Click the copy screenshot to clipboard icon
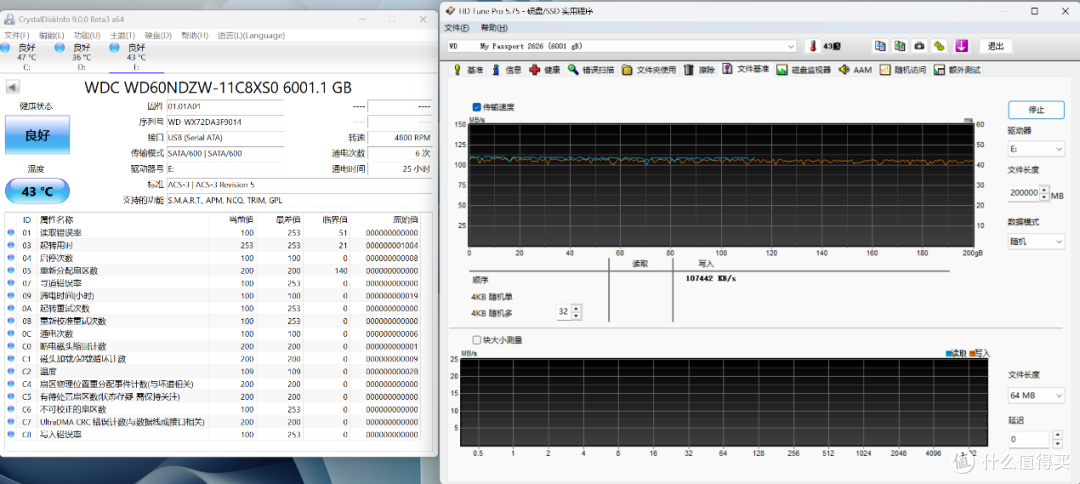 (900, 46)
